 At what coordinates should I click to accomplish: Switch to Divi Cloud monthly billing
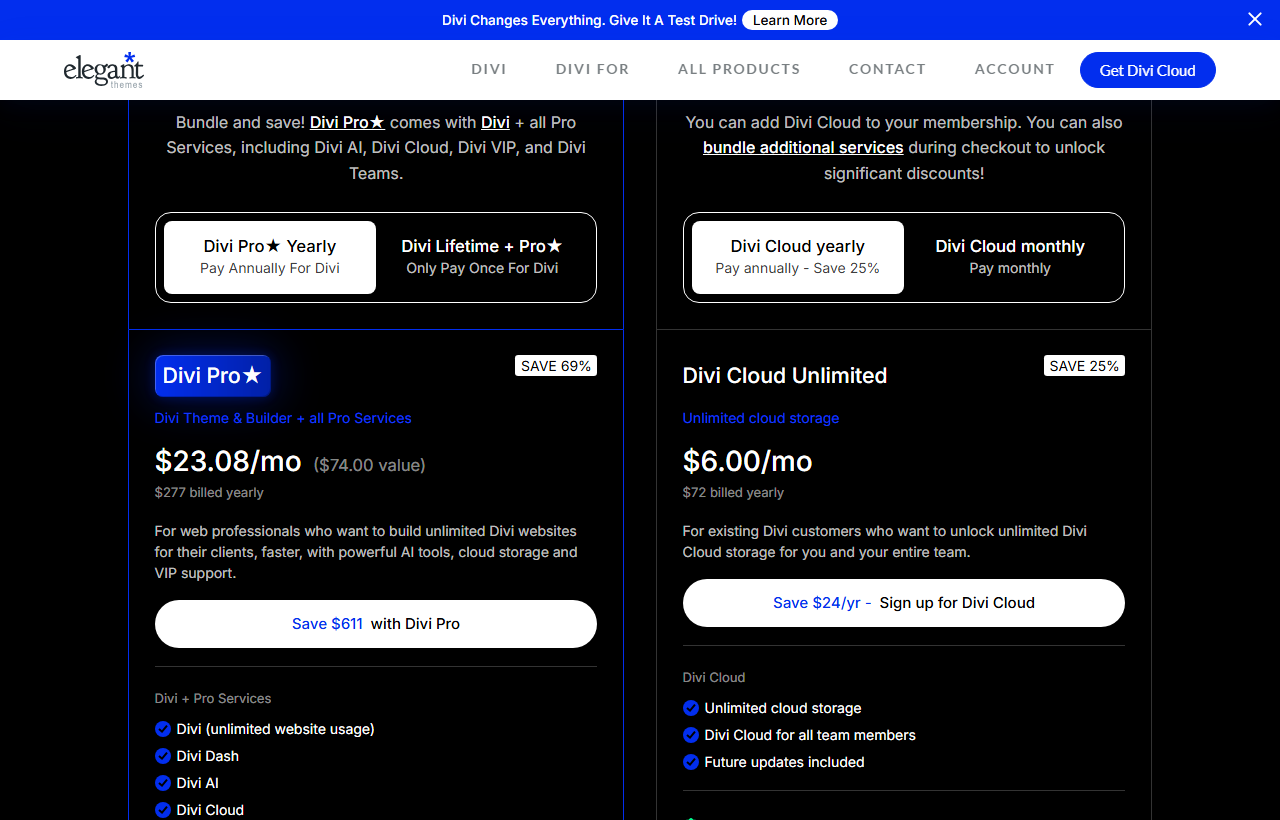click(1010, 257)
